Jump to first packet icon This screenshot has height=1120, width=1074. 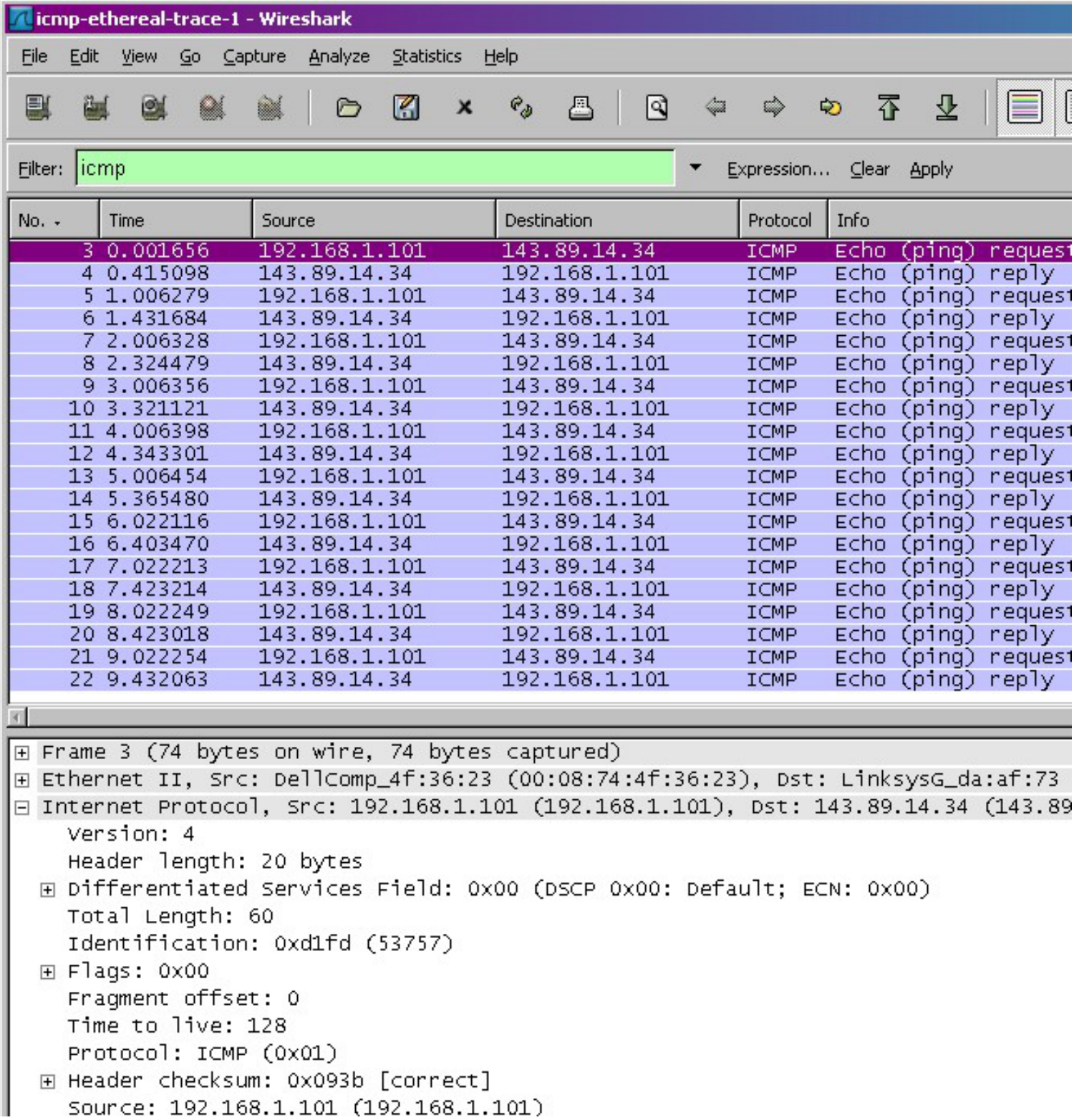(889, 108)
